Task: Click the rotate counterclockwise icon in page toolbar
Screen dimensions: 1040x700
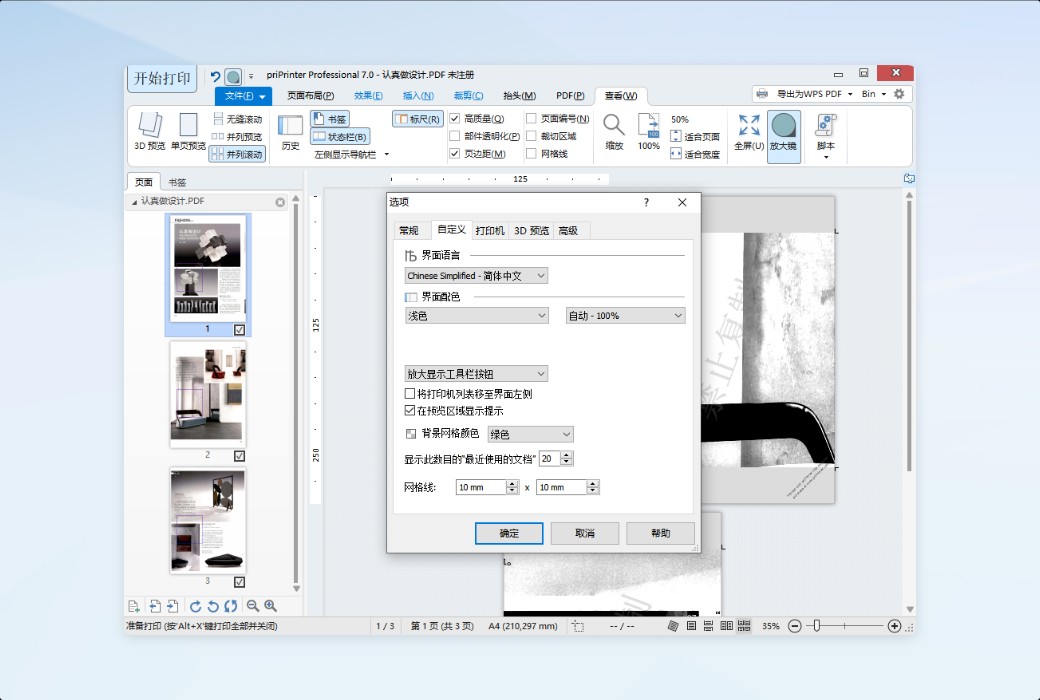Action: [x=213, y=606]
